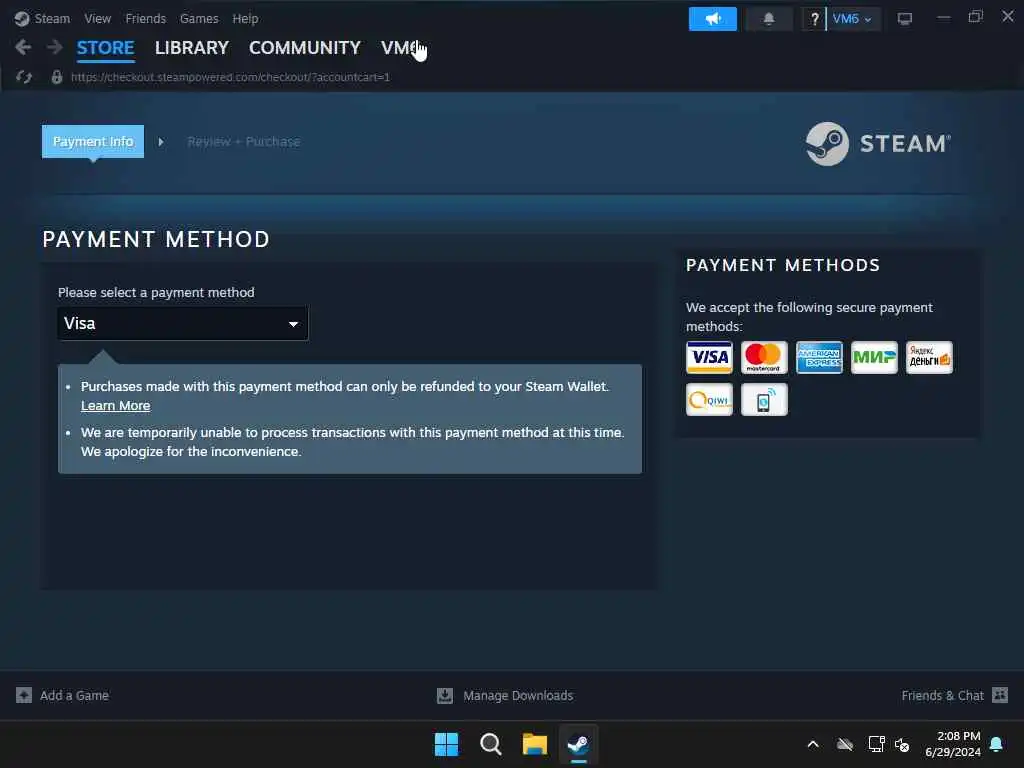Switch to the LIBRARY tab

coord(191,48)
